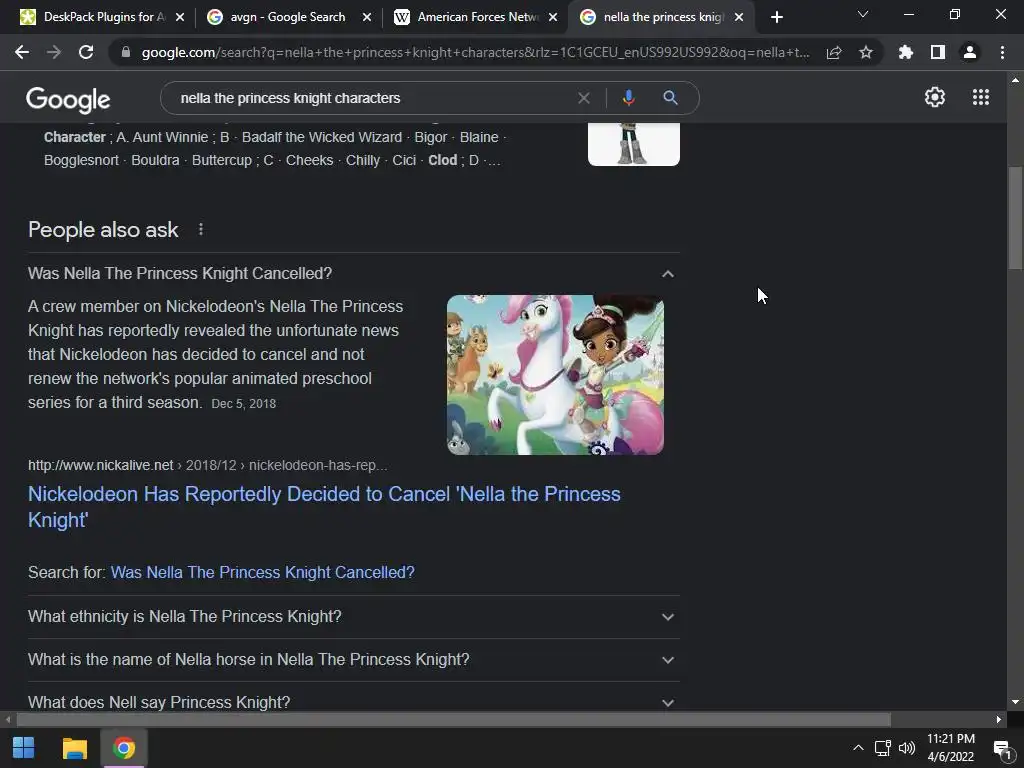Reload the current page
This screenshot has height=768, width=1024.
86,52
